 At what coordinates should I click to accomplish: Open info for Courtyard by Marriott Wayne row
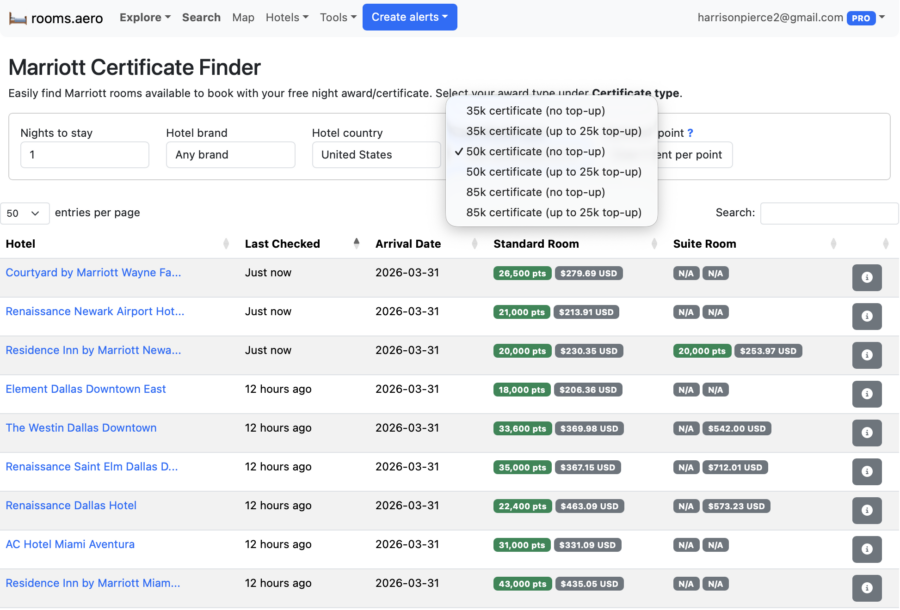[867, 278]
